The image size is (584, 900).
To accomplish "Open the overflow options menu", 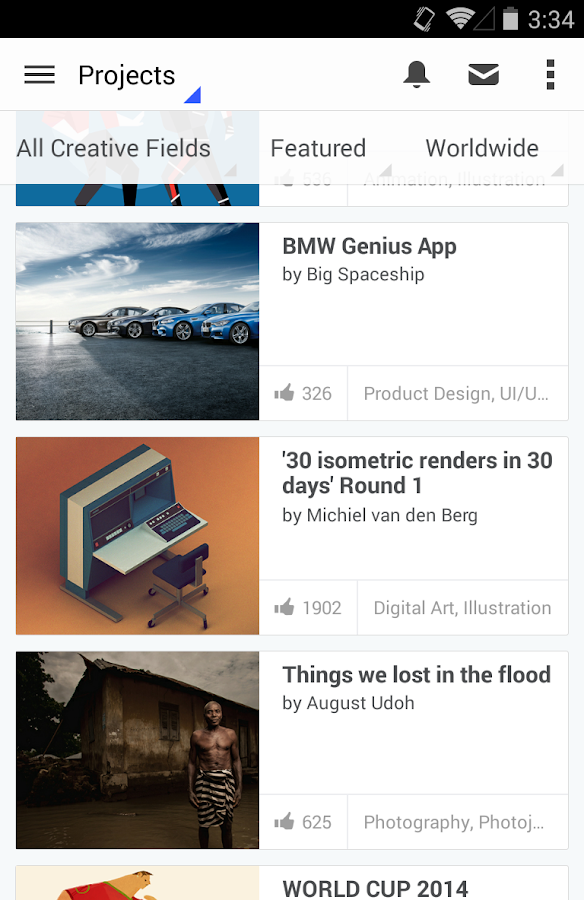I will coord(550,74).
